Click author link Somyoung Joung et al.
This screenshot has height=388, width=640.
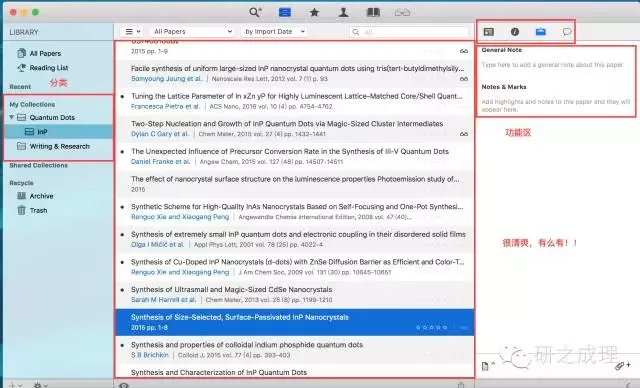point(167,79)
